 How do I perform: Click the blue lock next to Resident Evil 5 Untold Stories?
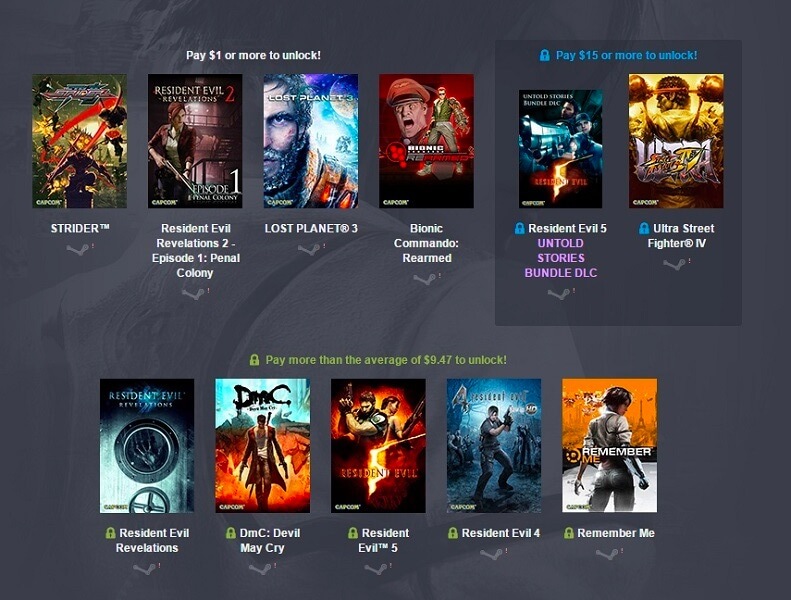[519, 229]
